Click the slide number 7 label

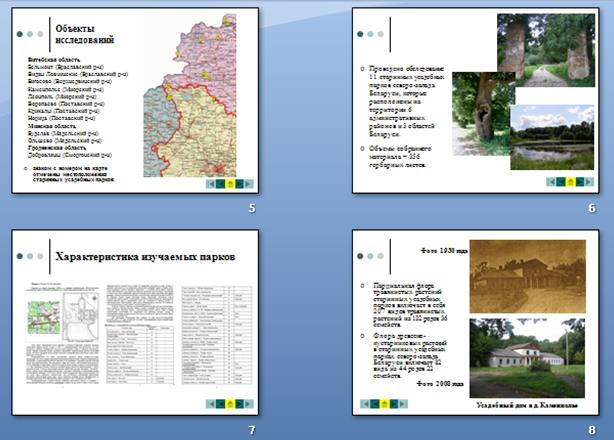[x=252, y=428]
